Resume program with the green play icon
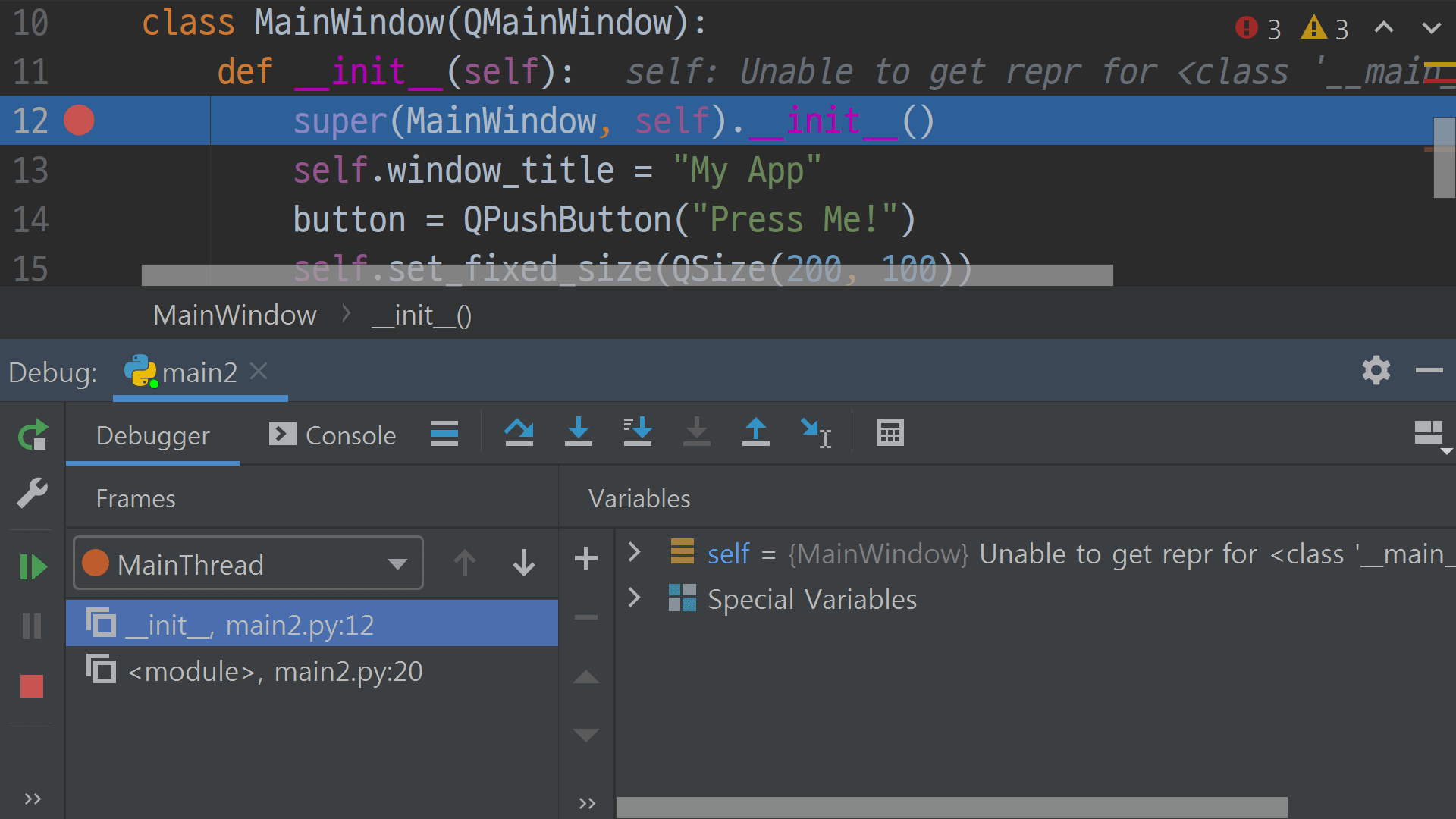Viewport: 1456px width, 819px height. tap(33, 566)
